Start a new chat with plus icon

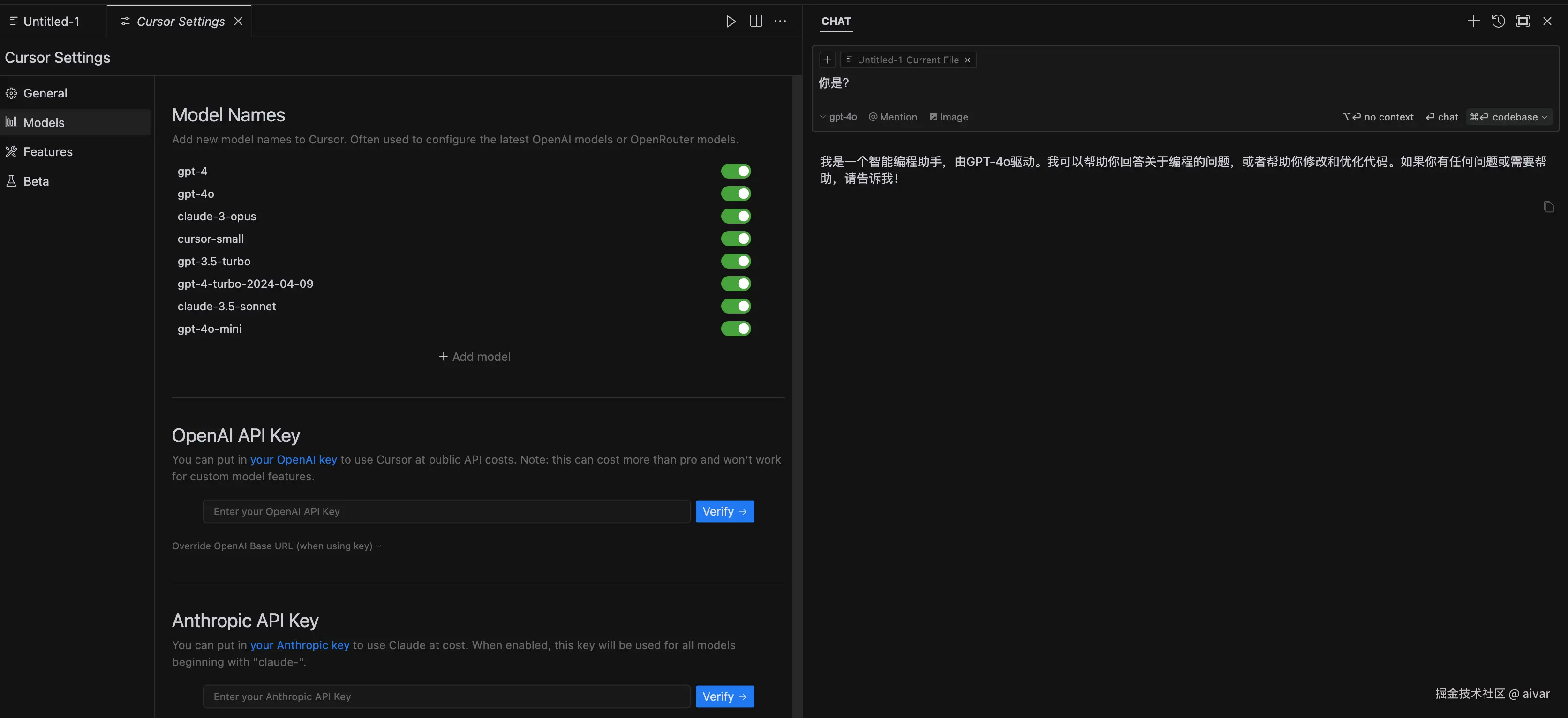point(1473,21)
